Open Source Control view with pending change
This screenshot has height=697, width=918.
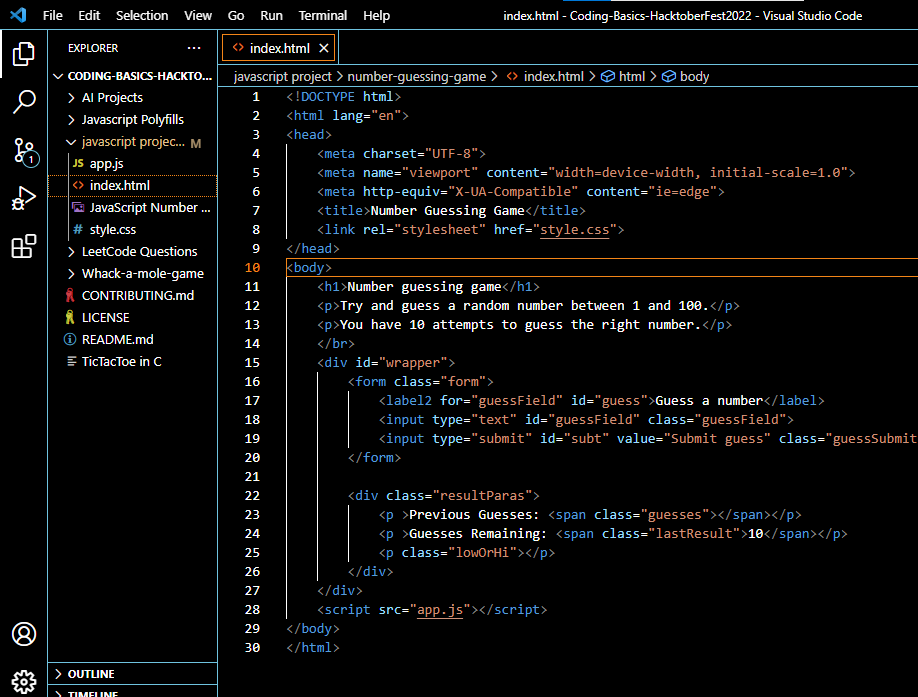pyautogui.click(x=24, y=151)
